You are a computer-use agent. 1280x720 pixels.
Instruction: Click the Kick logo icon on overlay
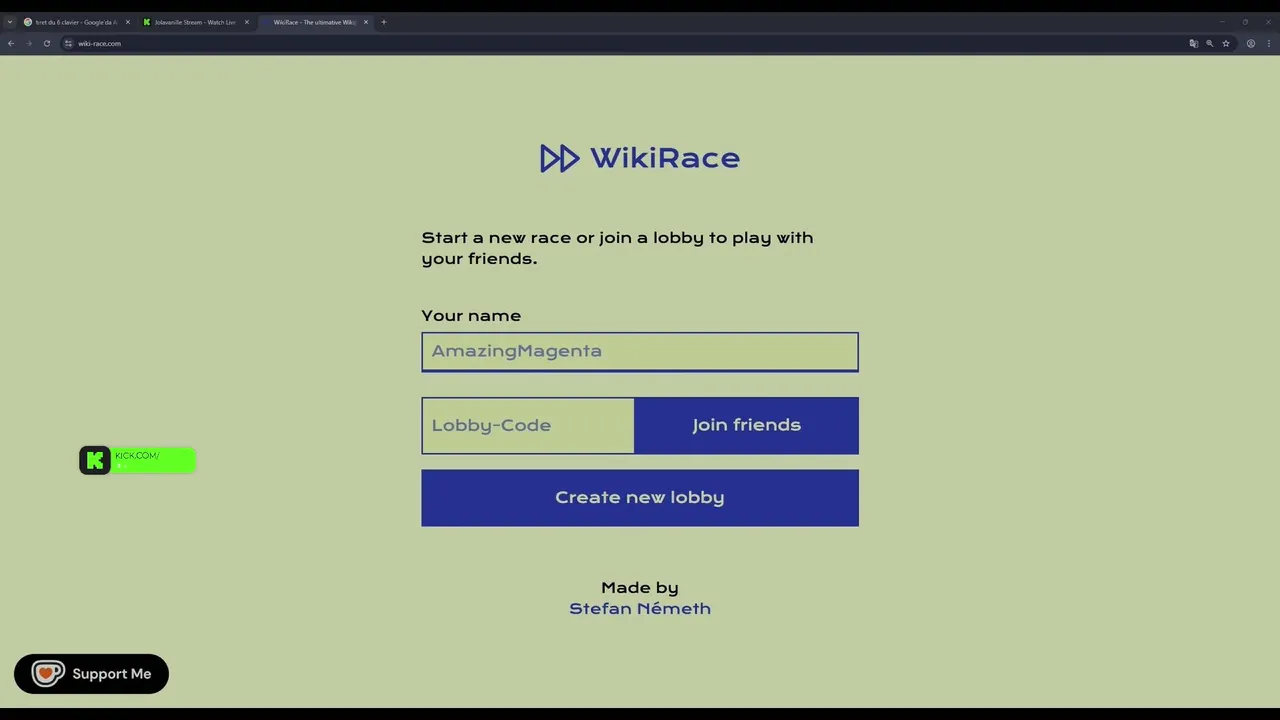[95, 460]
